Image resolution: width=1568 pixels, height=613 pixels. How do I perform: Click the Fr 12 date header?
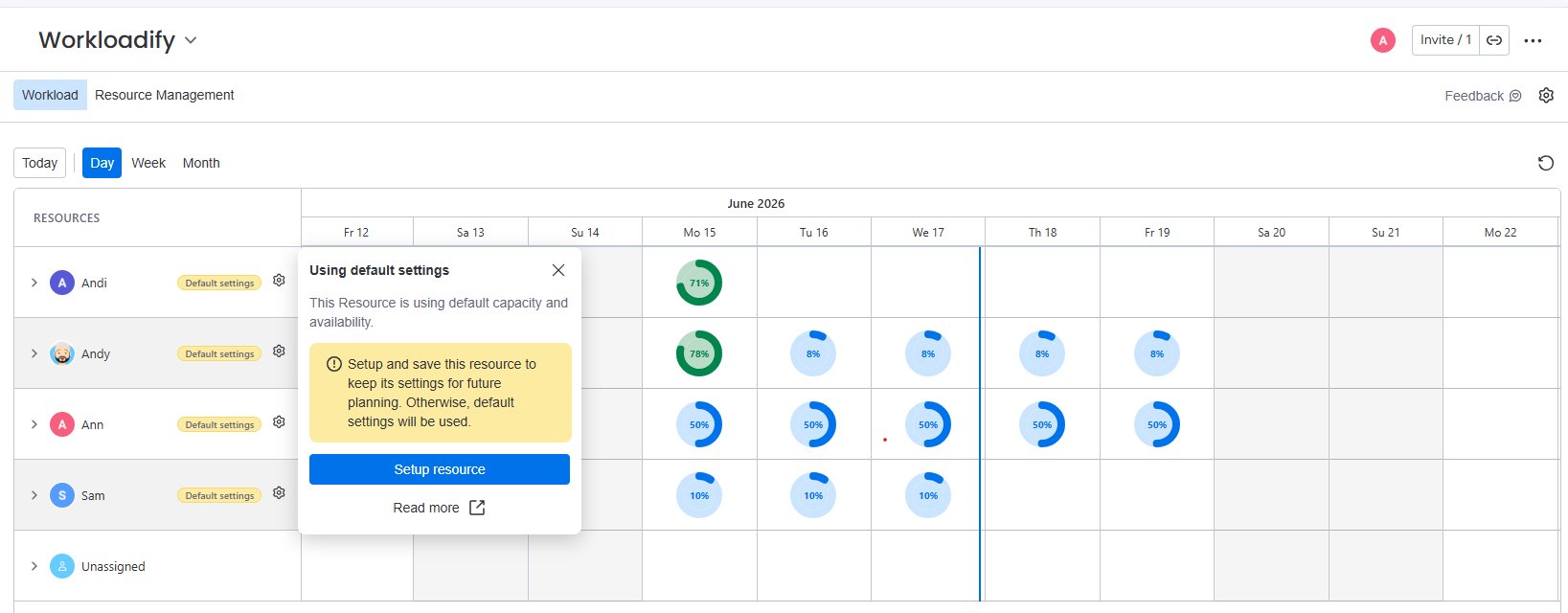pos(356,232)
